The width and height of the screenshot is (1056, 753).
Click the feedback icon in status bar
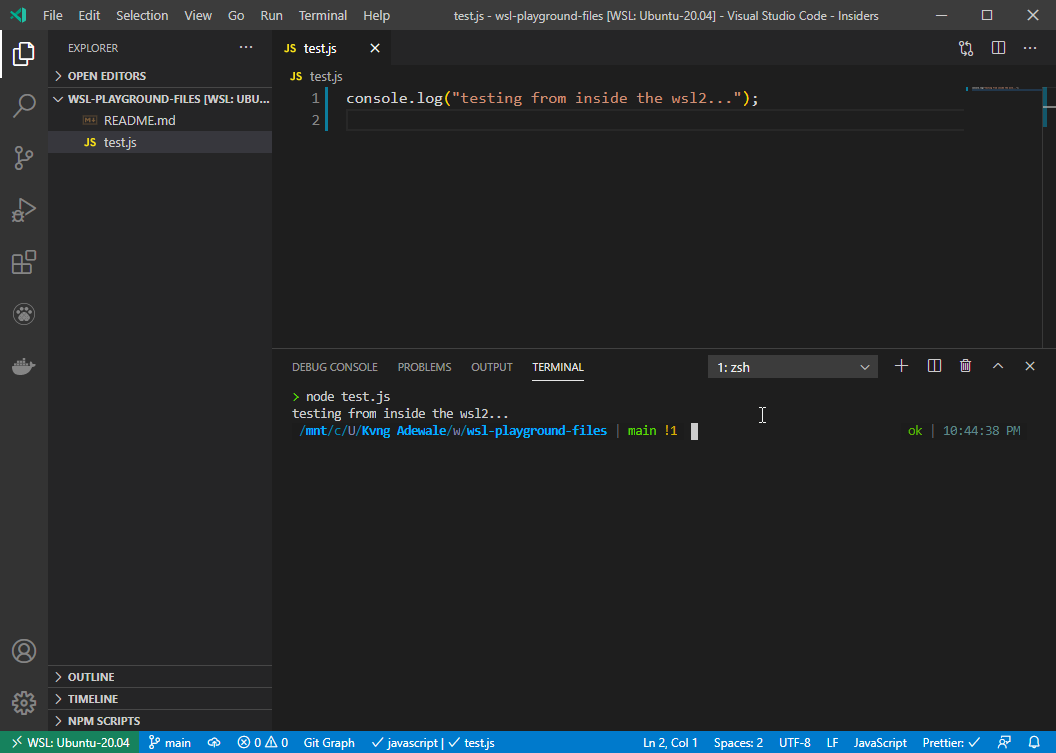pos(1004,742)
